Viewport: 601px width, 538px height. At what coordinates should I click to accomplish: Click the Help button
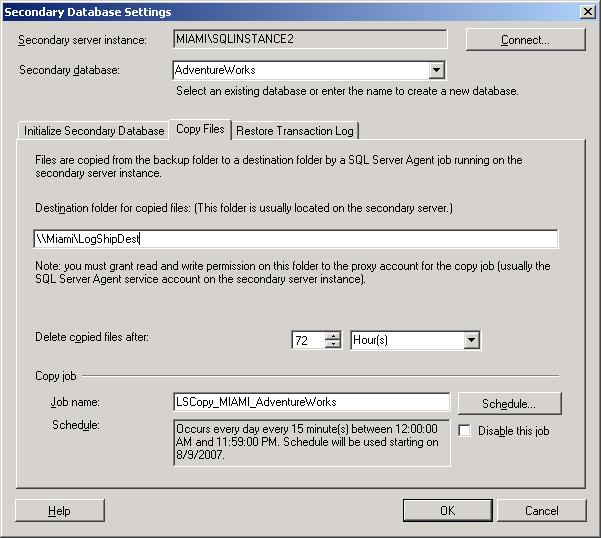click(59, 511)
